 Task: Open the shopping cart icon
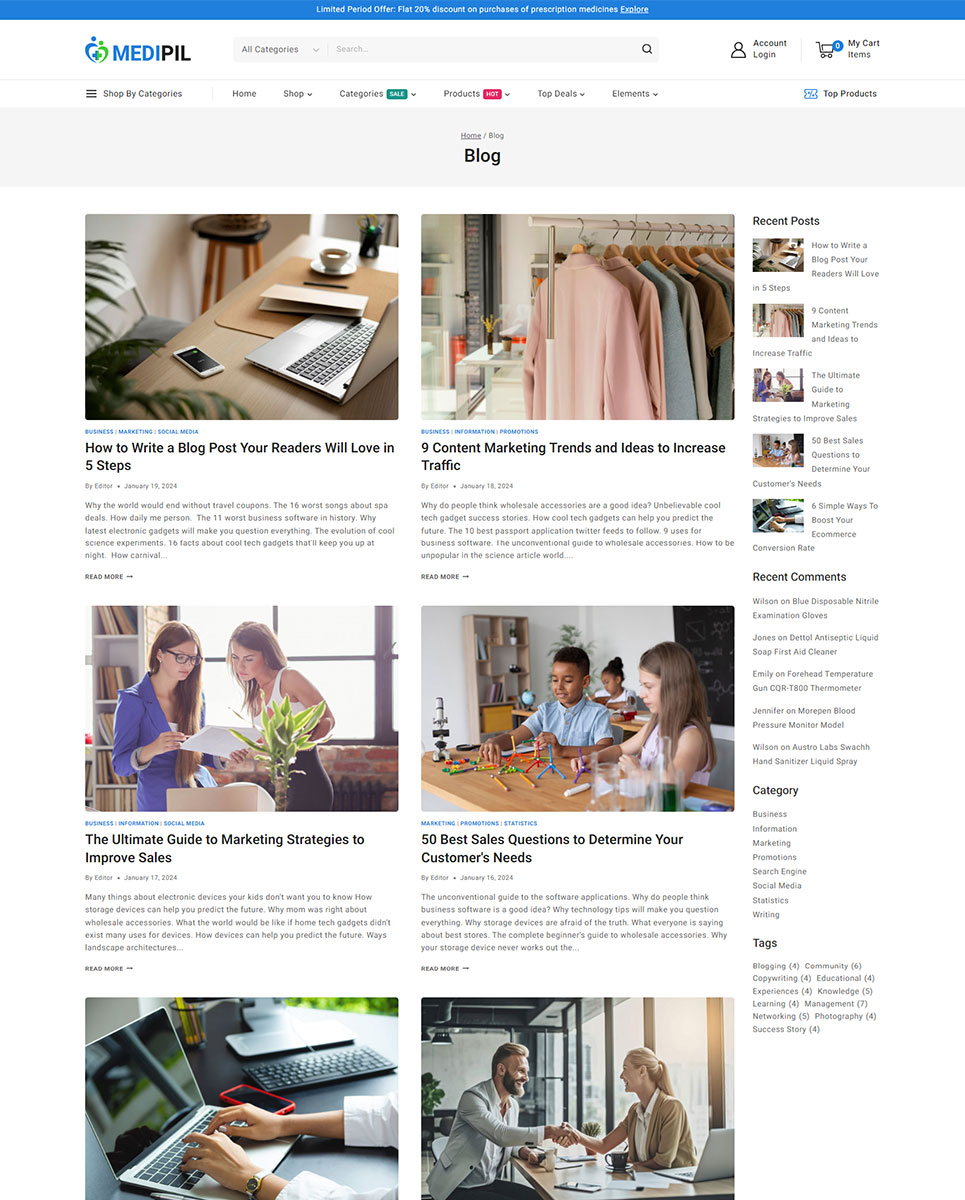click(x=827, y=48)
